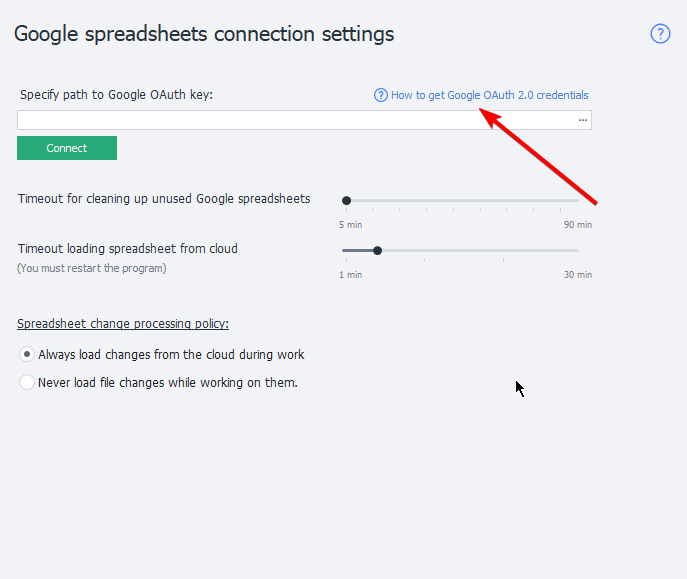Set cloud loading timeout slider to 30 min end
The height and width of the screenshot is (579, 687).
point(578,251)
